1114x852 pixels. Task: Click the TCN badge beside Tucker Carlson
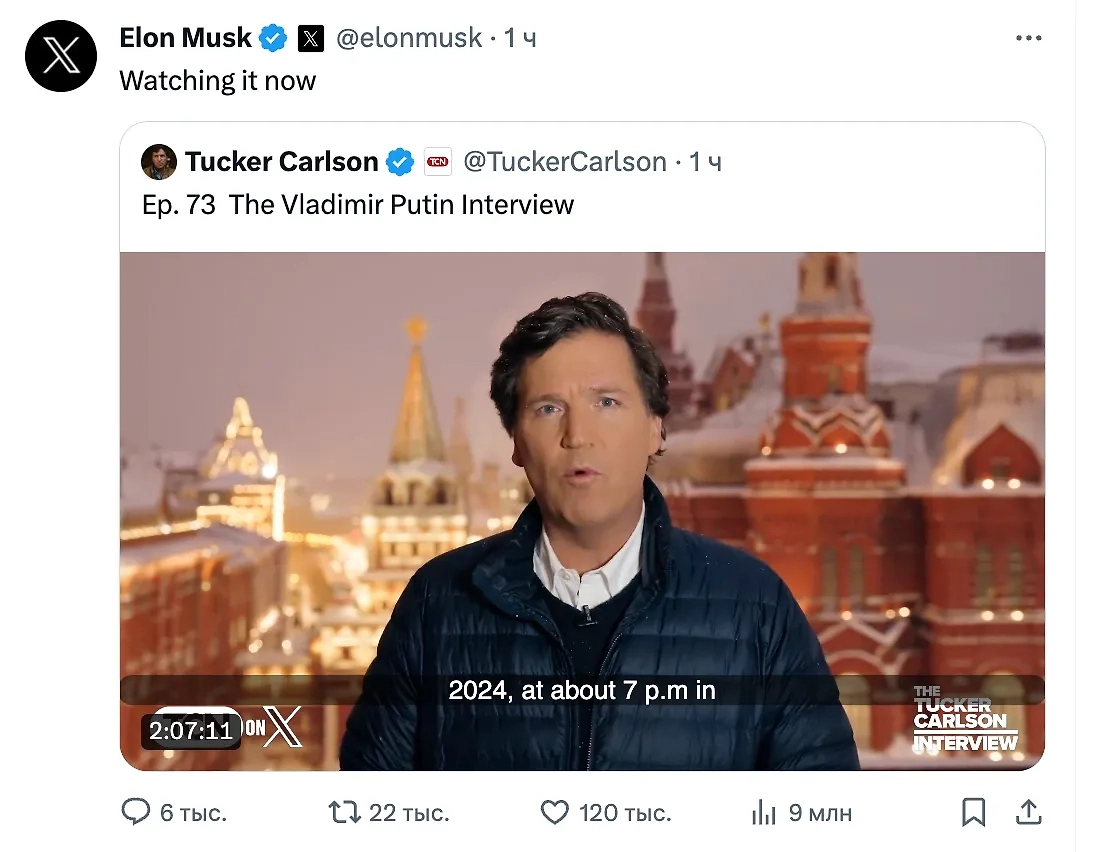[x=437, y=161]
